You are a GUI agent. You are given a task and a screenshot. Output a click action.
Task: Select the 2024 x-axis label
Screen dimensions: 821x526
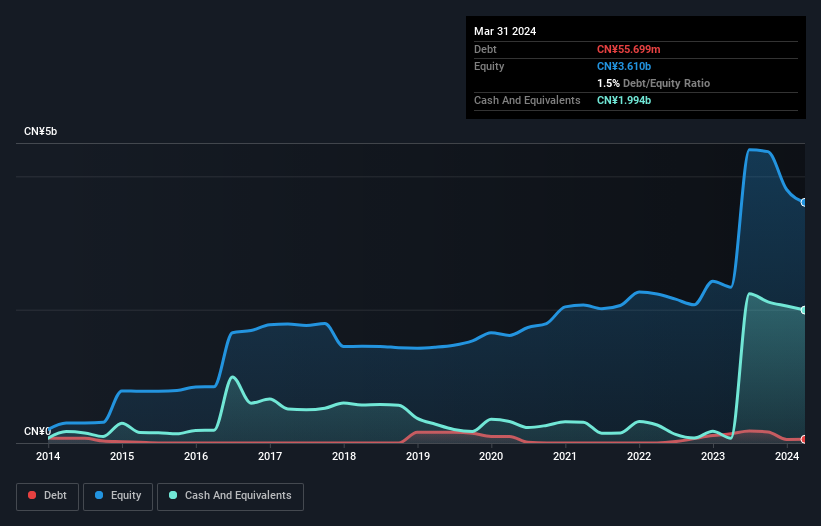tap(786, 456)
